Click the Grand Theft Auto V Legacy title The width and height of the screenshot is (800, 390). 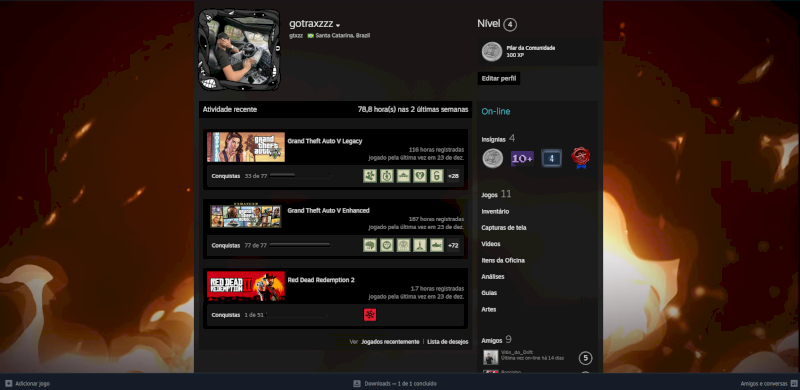pos(324,141)
